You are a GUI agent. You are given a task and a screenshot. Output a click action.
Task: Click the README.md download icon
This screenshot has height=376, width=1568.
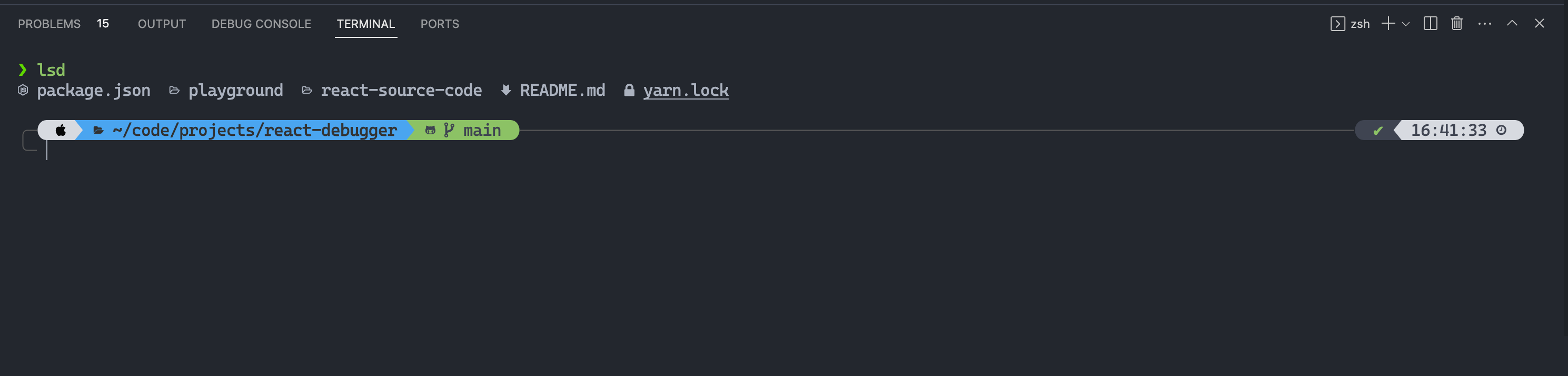pyautogui.click(x=506, y=90)
